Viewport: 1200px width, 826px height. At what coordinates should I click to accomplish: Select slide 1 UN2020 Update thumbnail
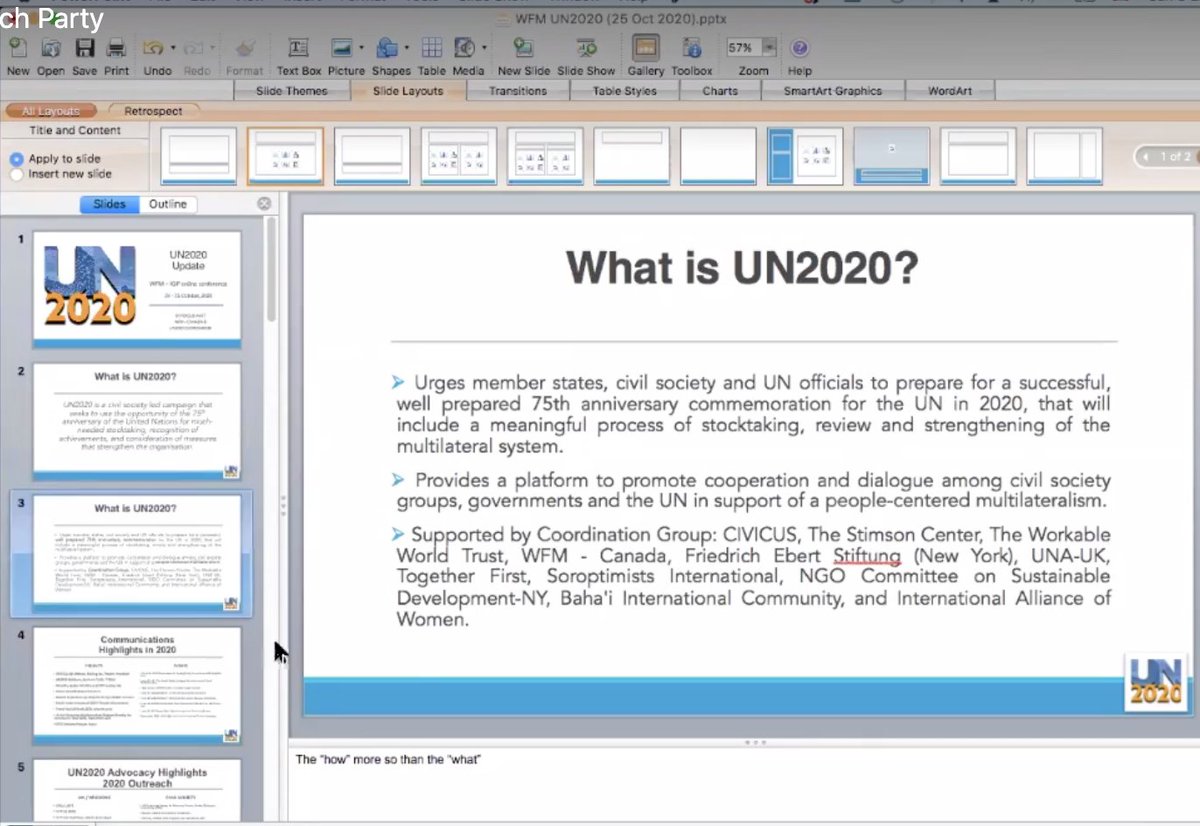[137, 289]
